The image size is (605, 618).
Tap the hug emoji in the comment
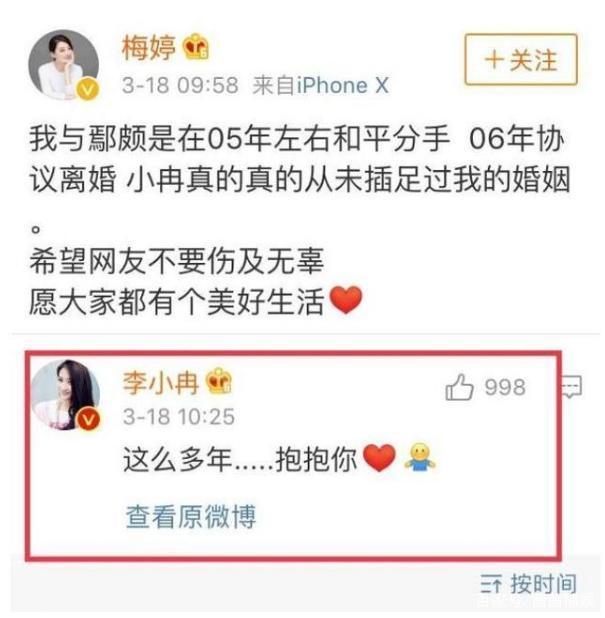point(420,457)
